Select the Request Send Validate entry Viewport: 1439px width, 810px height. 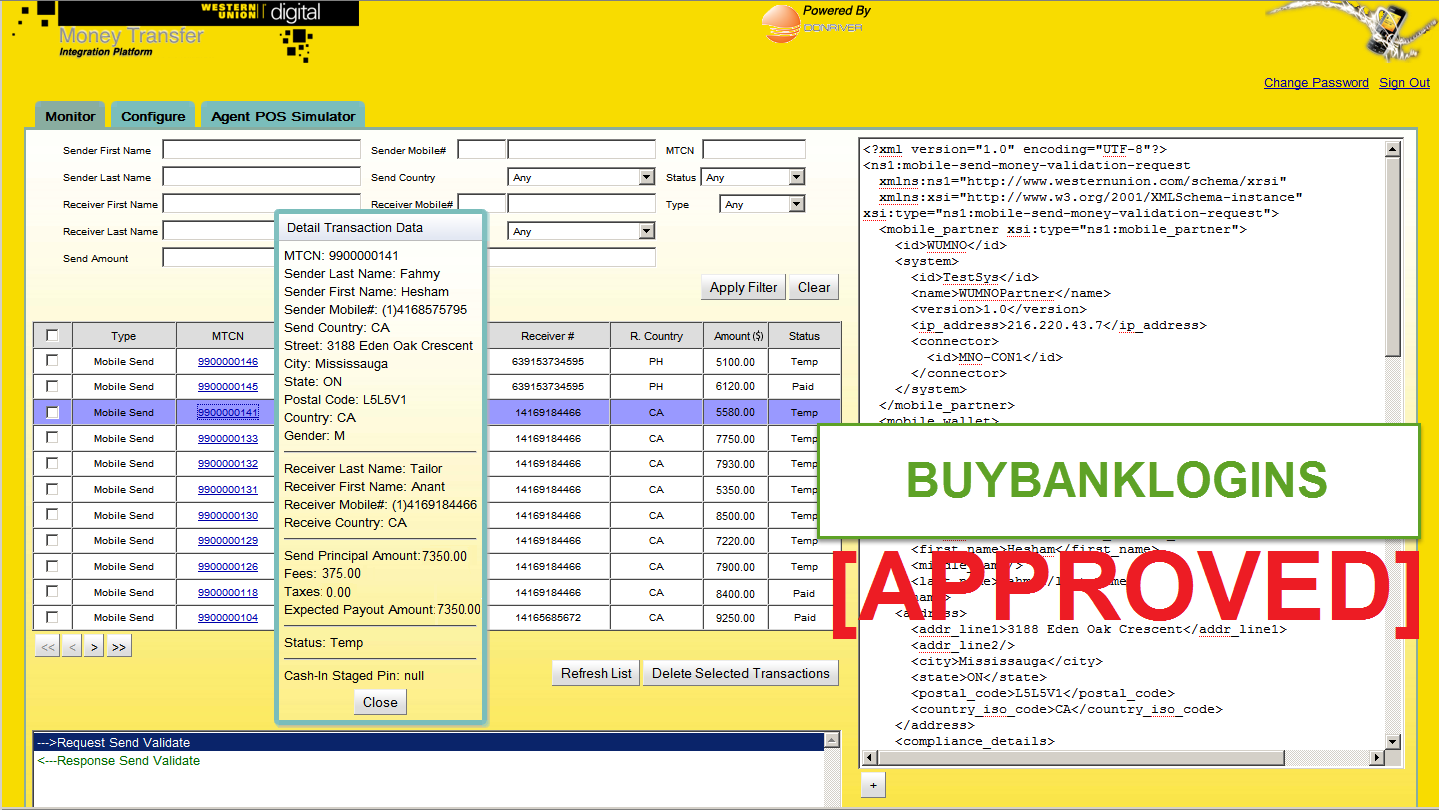(428, 742)
